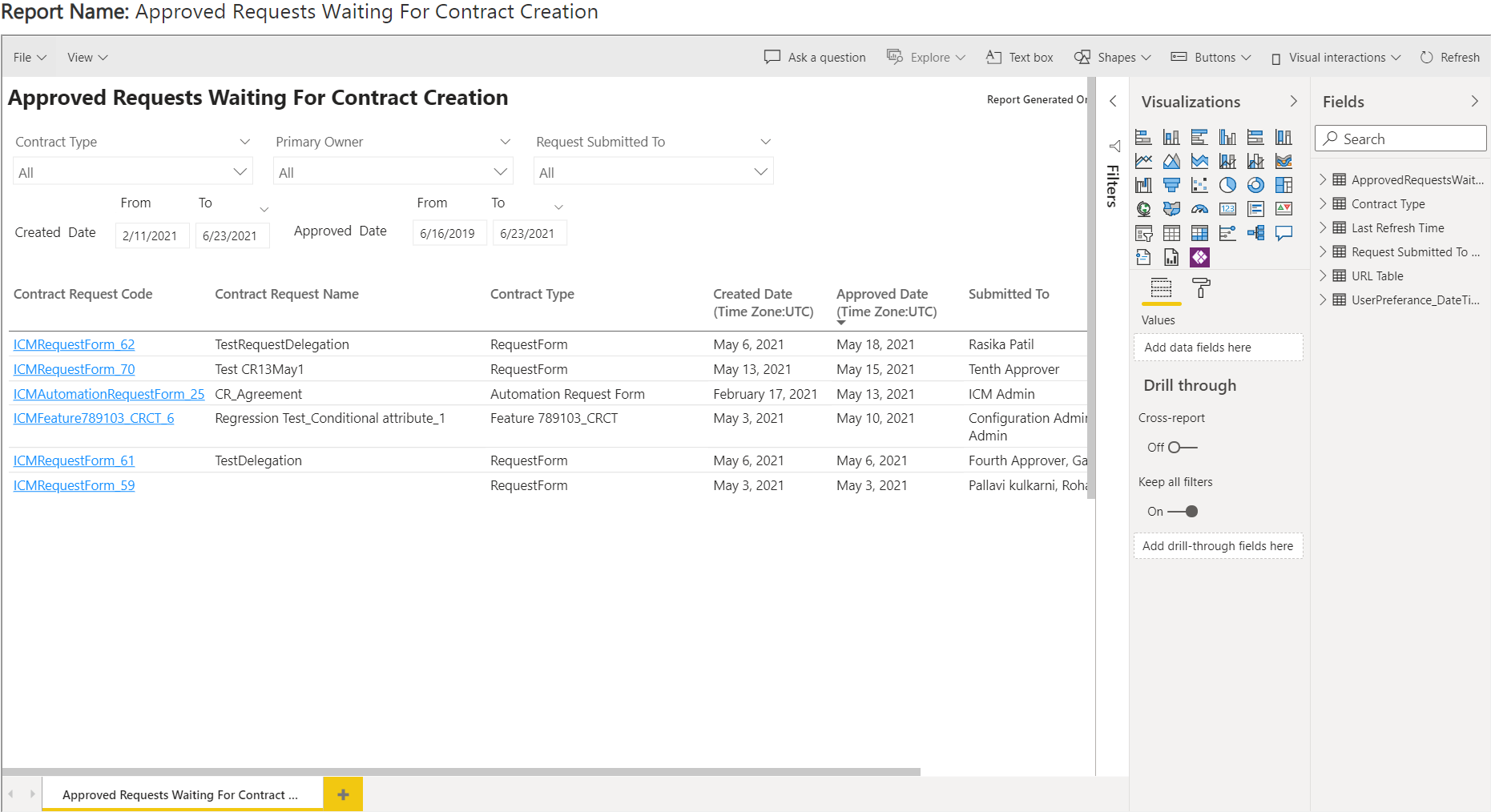Screen dimensions: 1491x812
Task: Select the globe map visualization
Action: tap(1143, 210)
